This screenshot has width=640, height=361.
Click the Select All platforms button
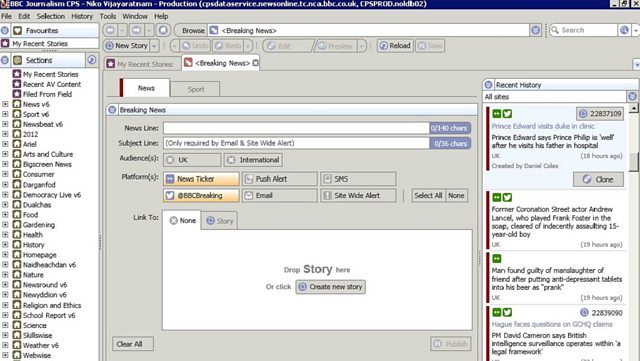[428, 196]
